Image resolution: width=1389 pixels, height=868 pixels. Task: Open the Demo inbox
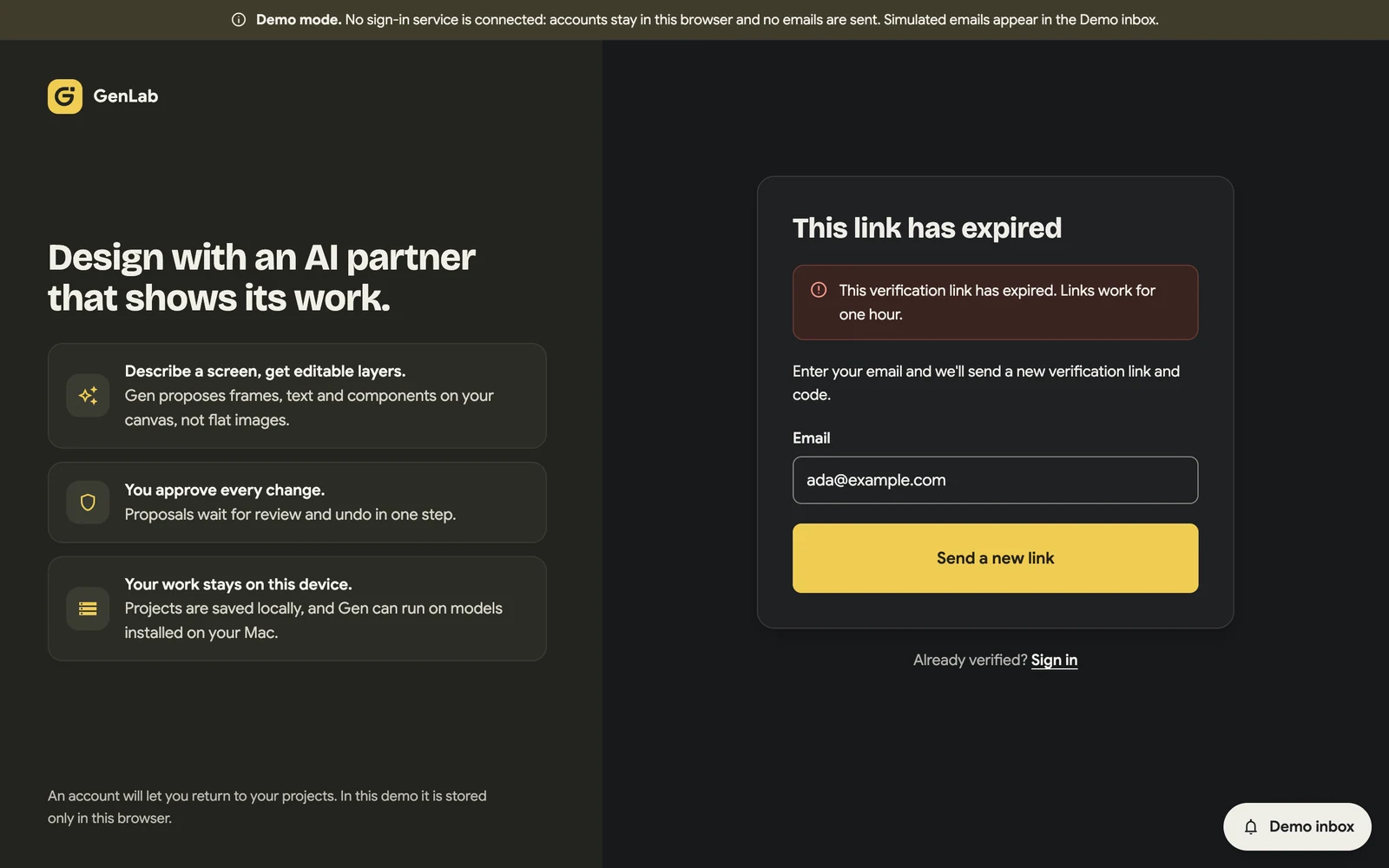pos(1297,827)
